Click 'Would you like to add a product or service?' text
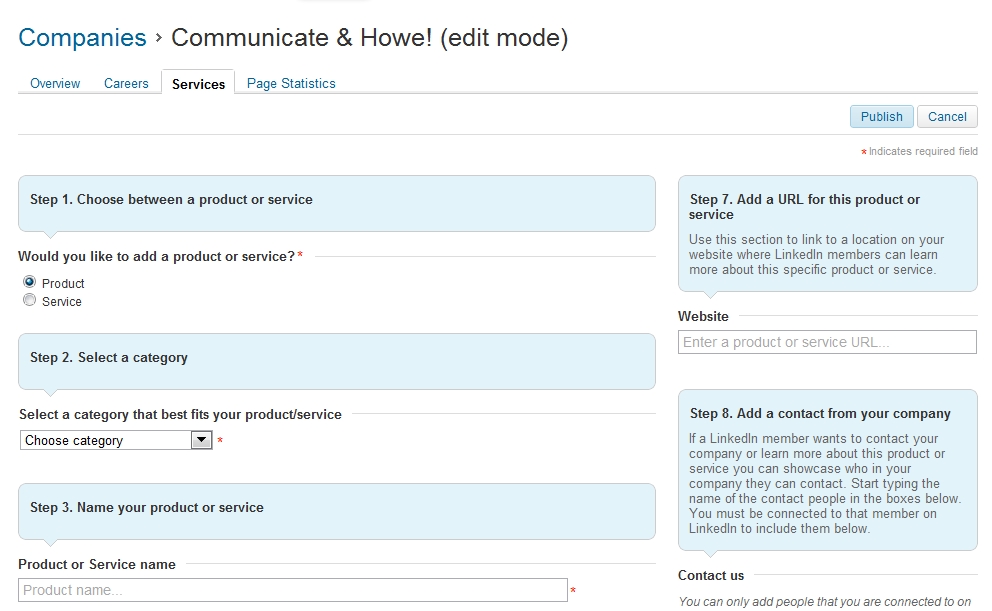 click(156, 256)
